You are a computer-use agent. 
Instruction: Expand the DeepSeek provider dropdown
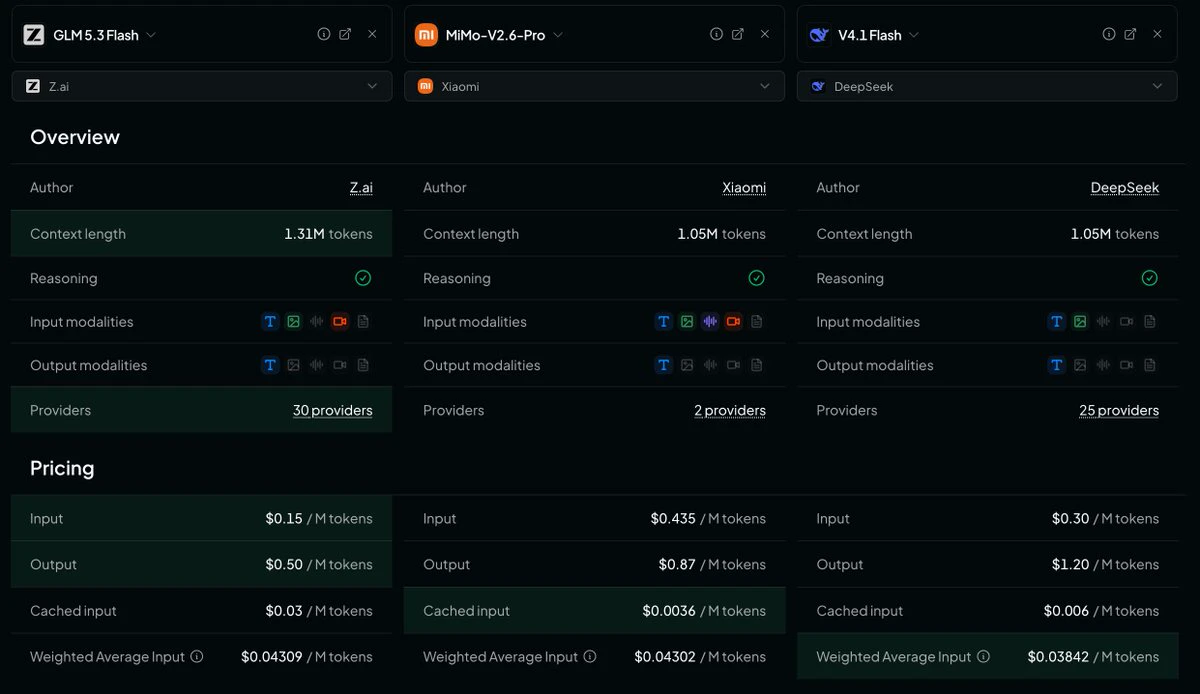pyautogui.click(x=987, y=86)
